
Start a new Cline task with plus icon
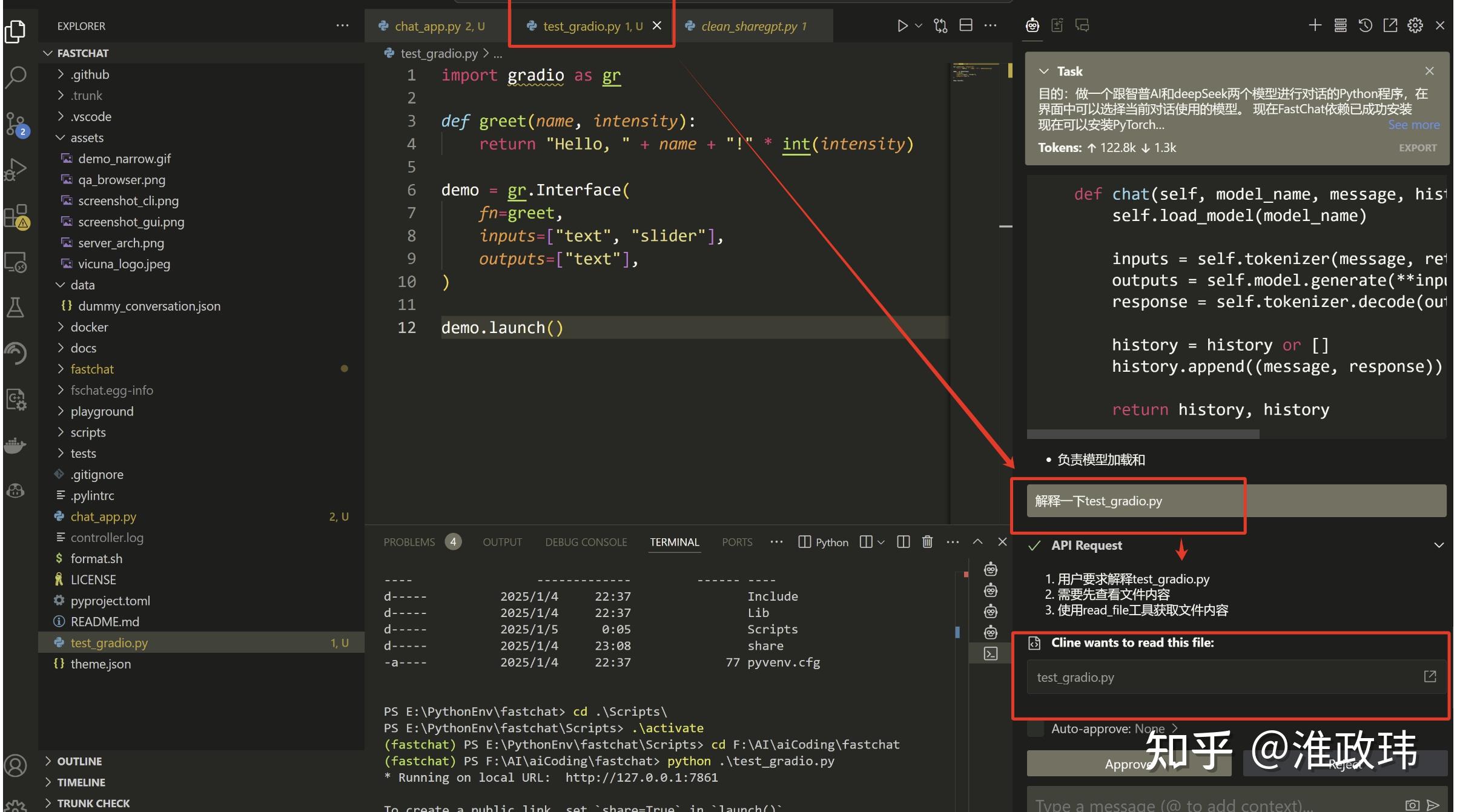pyautogui.click(x=1315, y=25)
